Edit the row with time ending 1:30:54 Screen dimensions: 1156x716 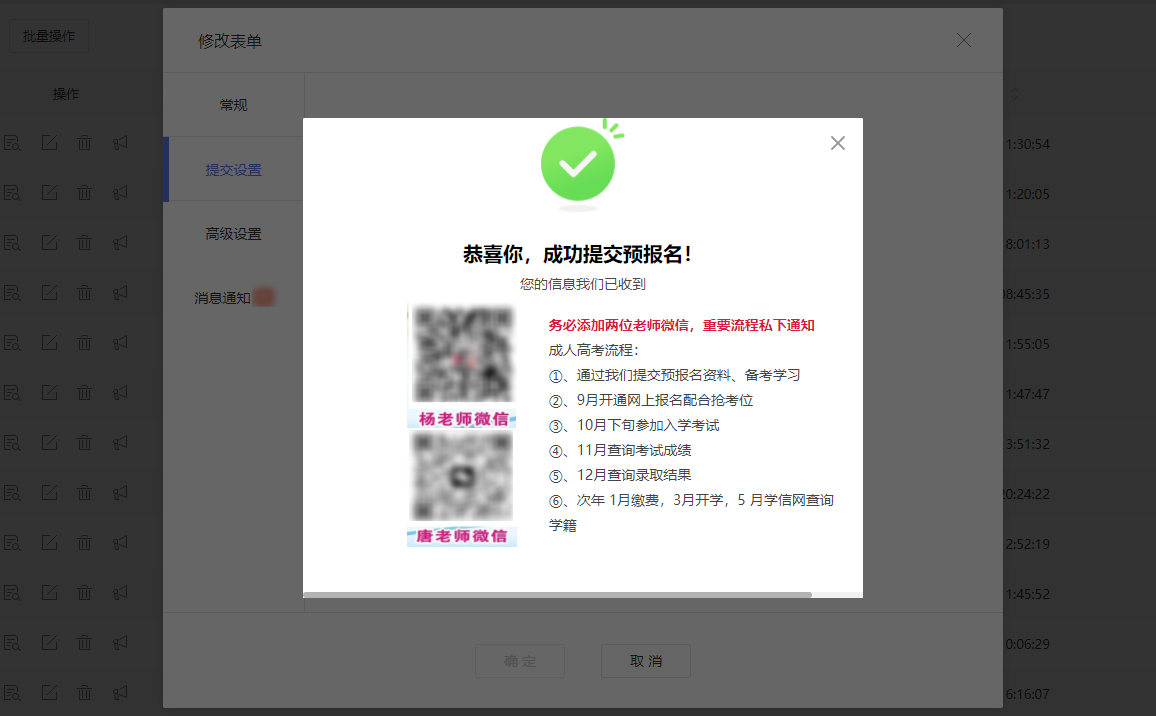49,143
